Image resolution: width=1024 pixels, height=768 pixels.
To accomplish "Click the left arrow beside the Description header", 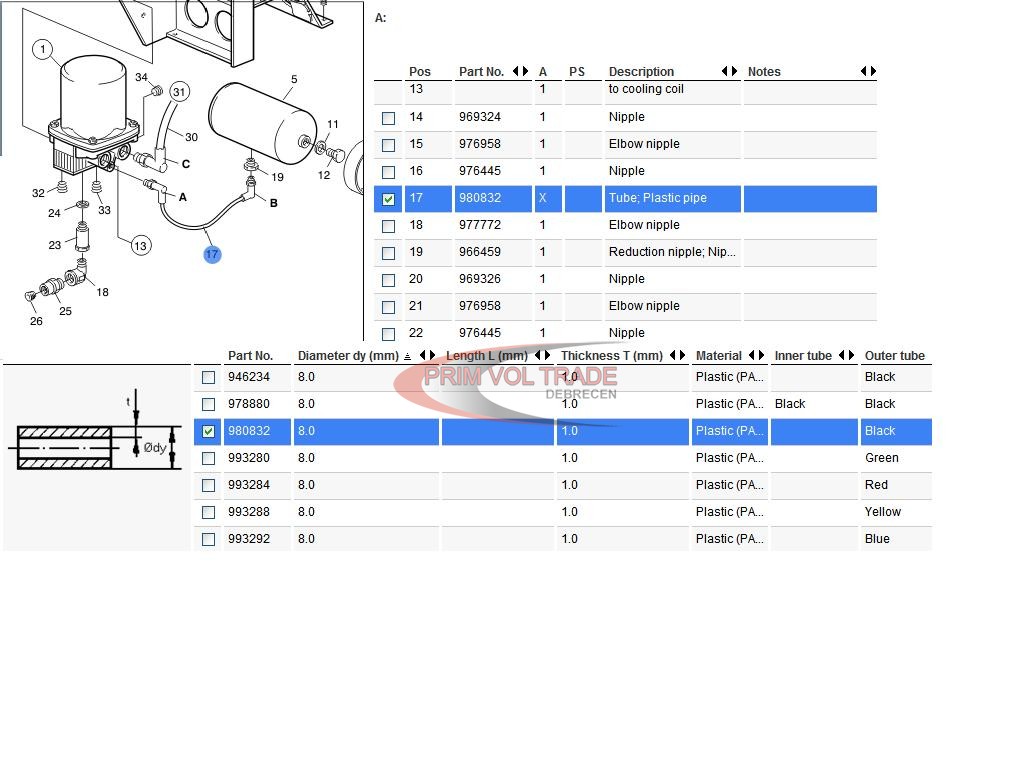I will [724, 71].
